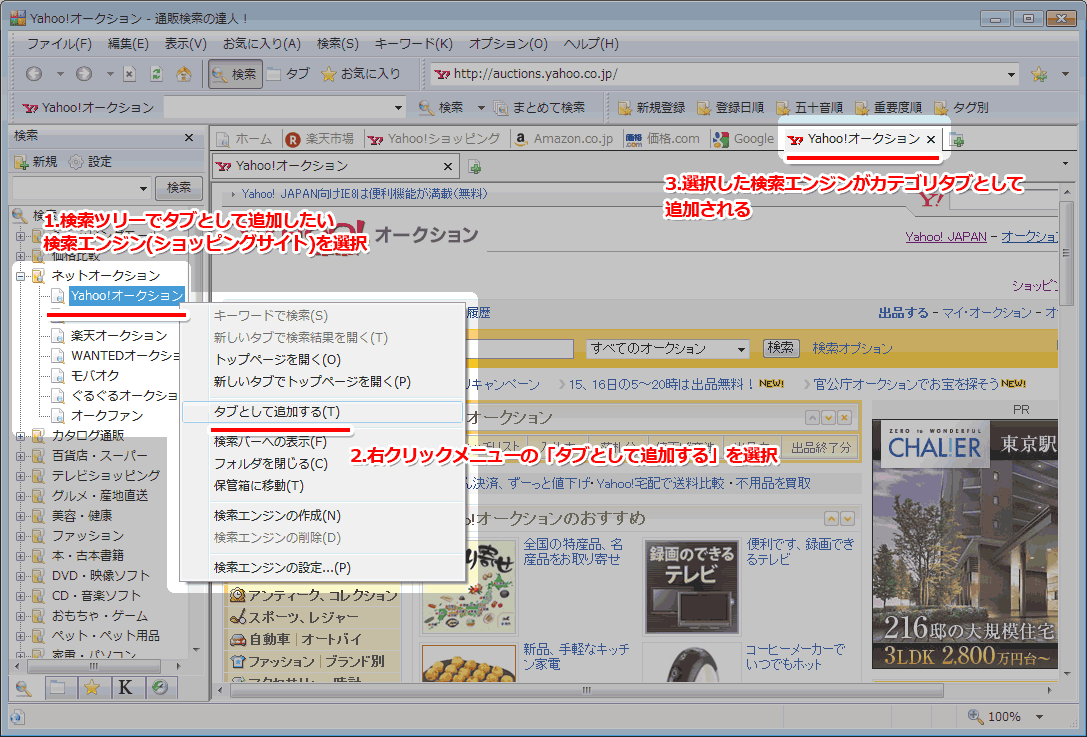Choose タブとして追加する(T) from context menu
Viewport: 1087px width, 737px height.
click(322, 412)
